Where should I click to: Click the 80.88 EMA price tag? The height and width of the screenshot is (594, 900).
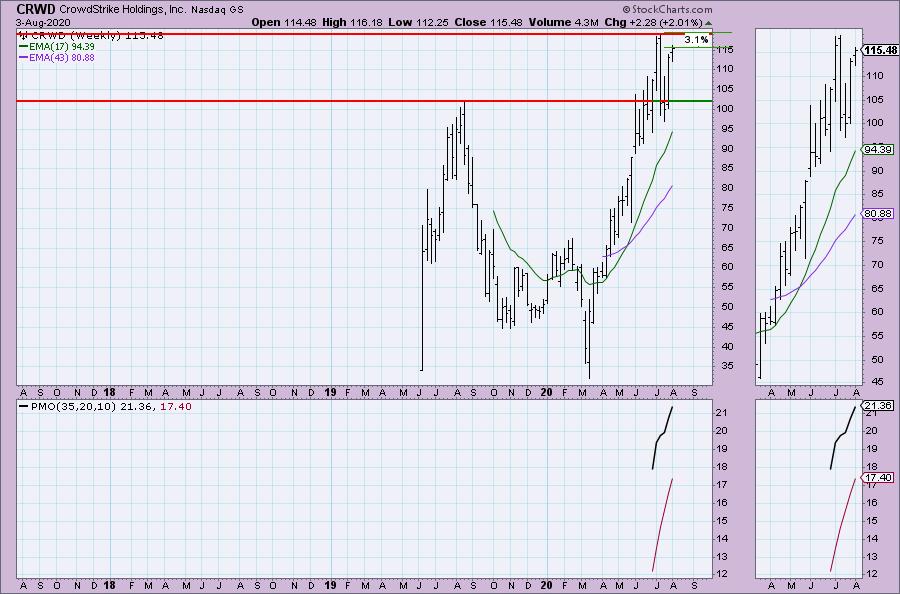[x=878, y=213]
